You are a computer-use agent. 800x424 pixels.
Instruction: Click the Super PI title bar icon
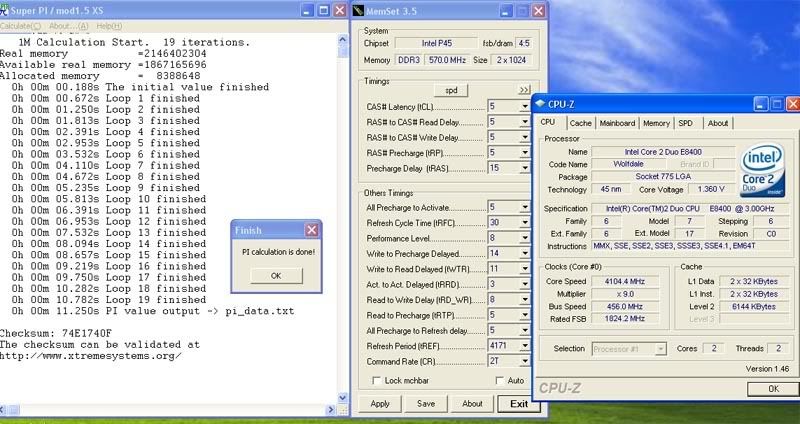click(4, 10)
